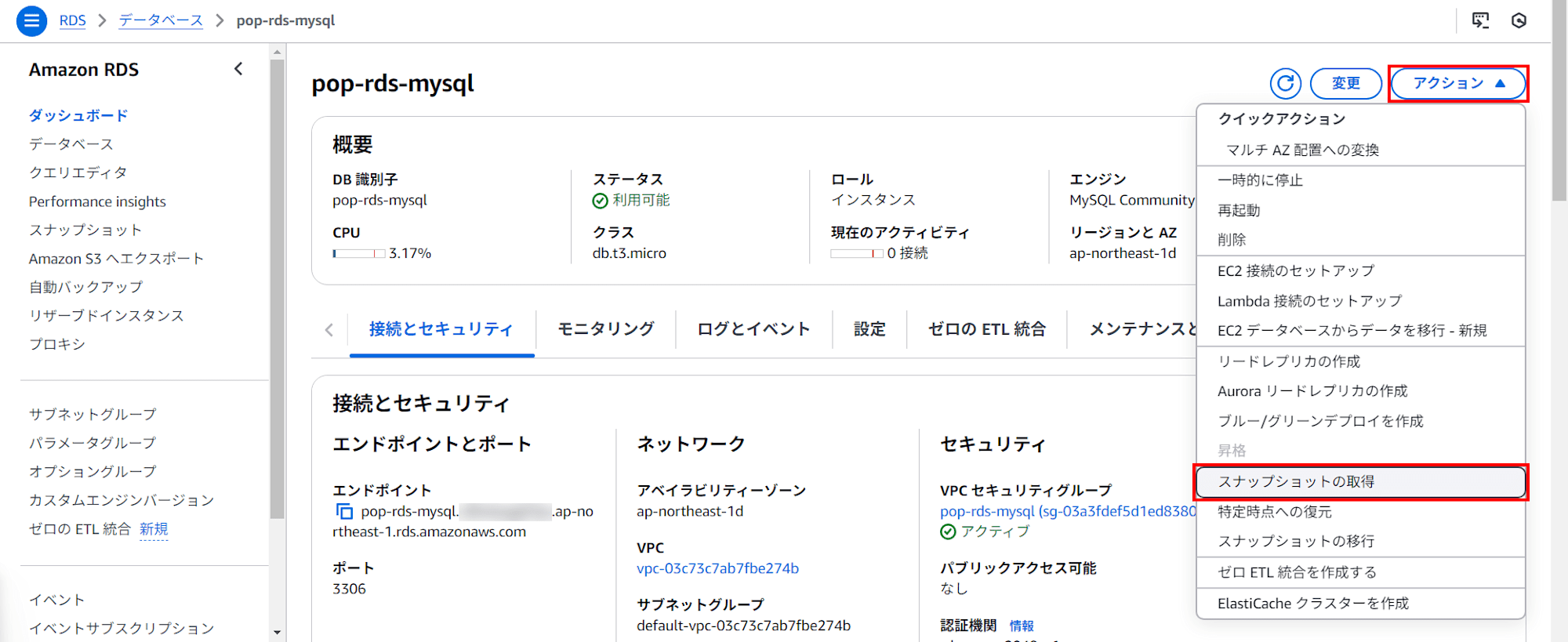Click the hexagon settings icon in header

(x=1519, y=21)
